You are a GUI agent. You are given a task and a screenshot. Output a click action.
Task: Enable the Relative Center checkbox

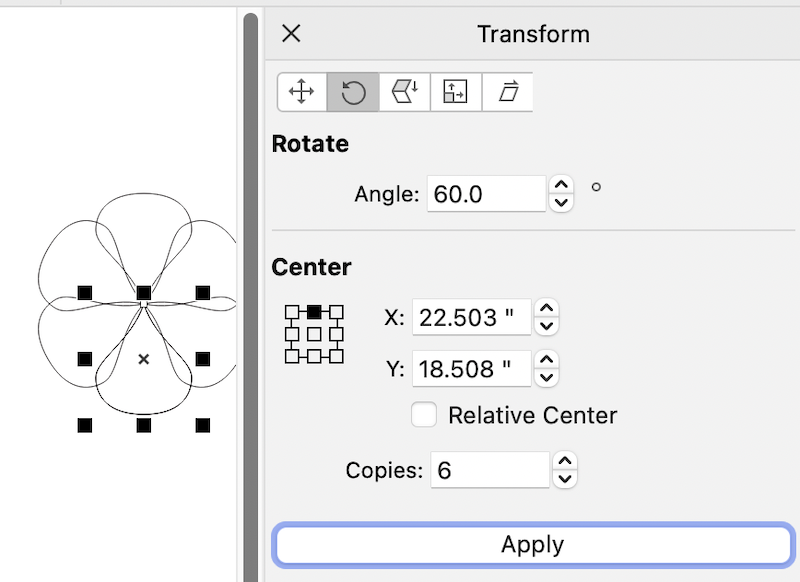tap(424, 415)
